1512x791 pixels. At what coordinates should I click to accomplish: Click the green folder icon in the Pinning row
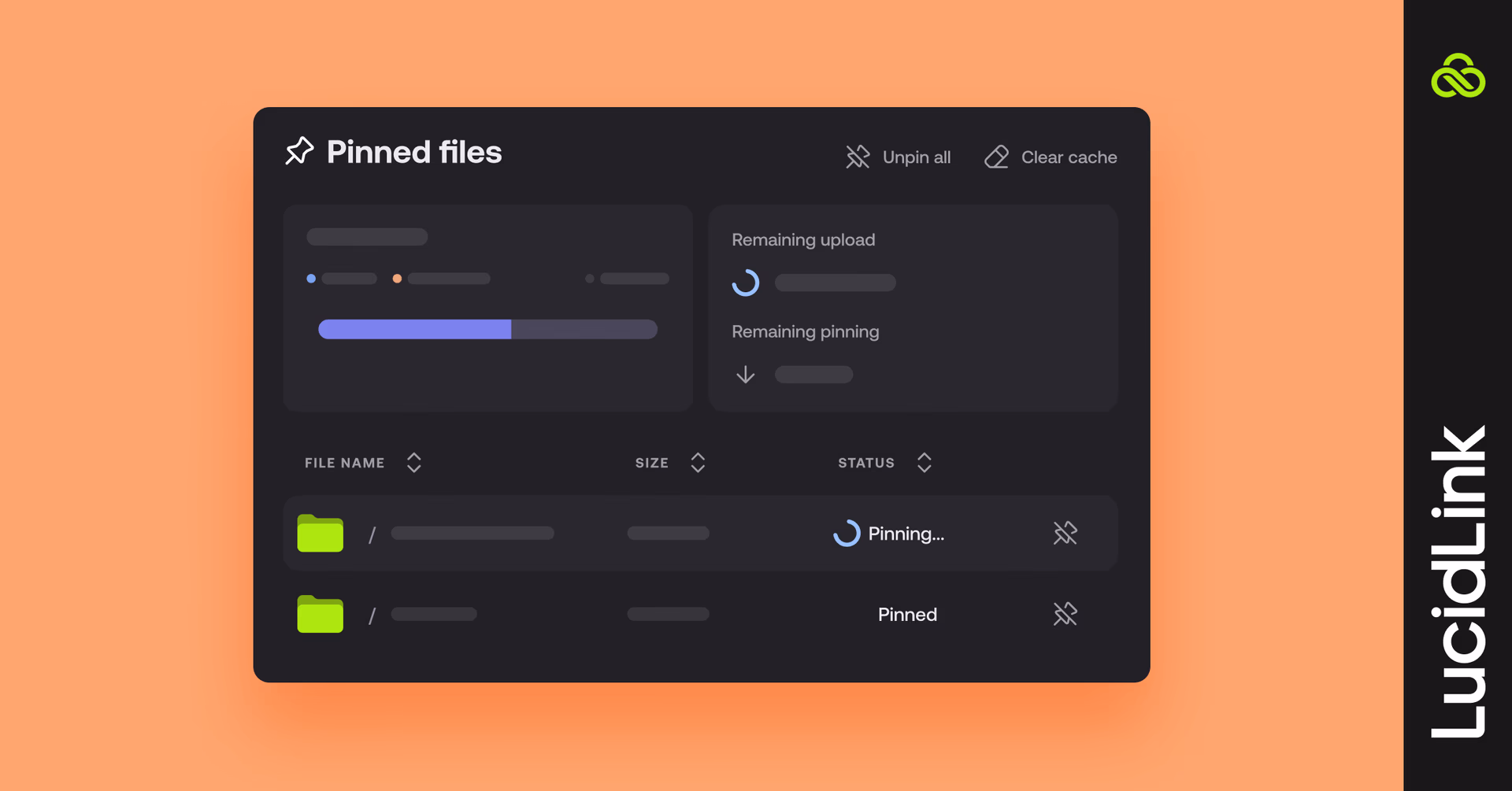pyautogui.click(x=319, y=534)
